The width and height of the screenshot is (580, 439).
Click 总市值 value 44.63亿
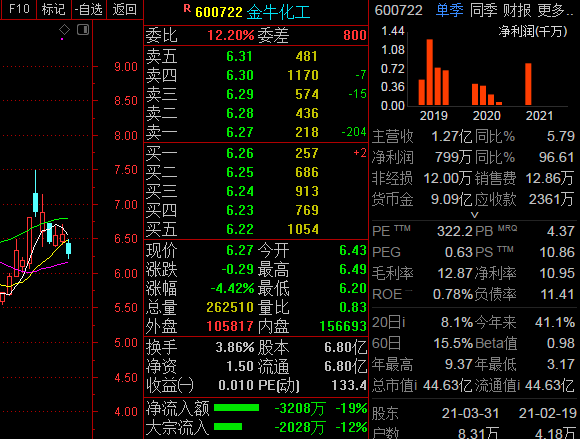click(448, 386)
